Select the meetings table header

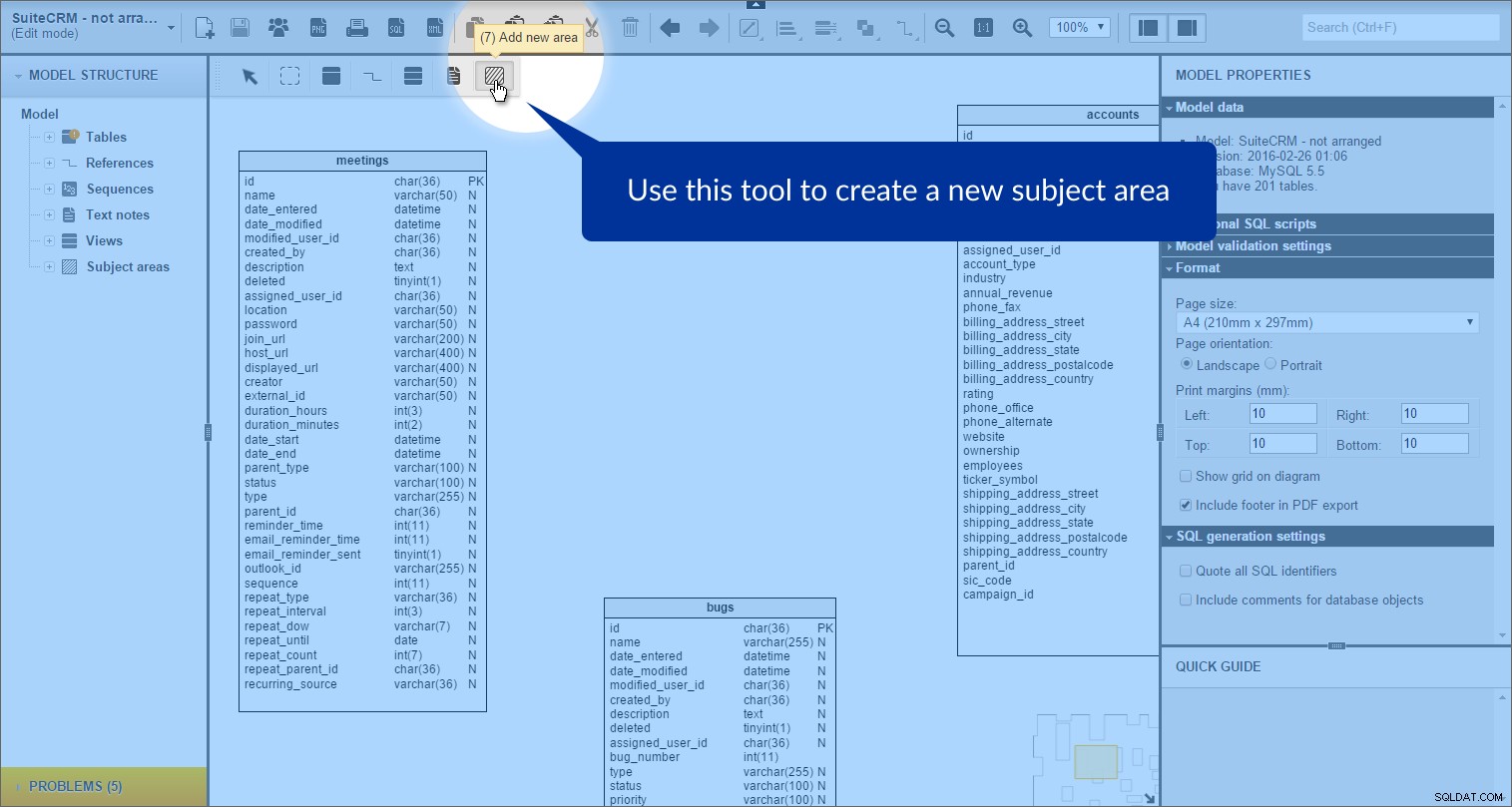[362, 161]
